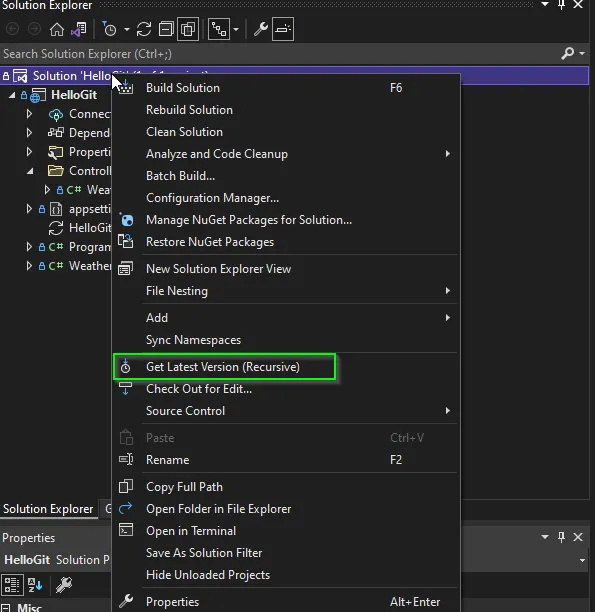This screenshot has height=612, width=595.
Task: Expand the Dependencies node
Action: click(x=29, y=133)
